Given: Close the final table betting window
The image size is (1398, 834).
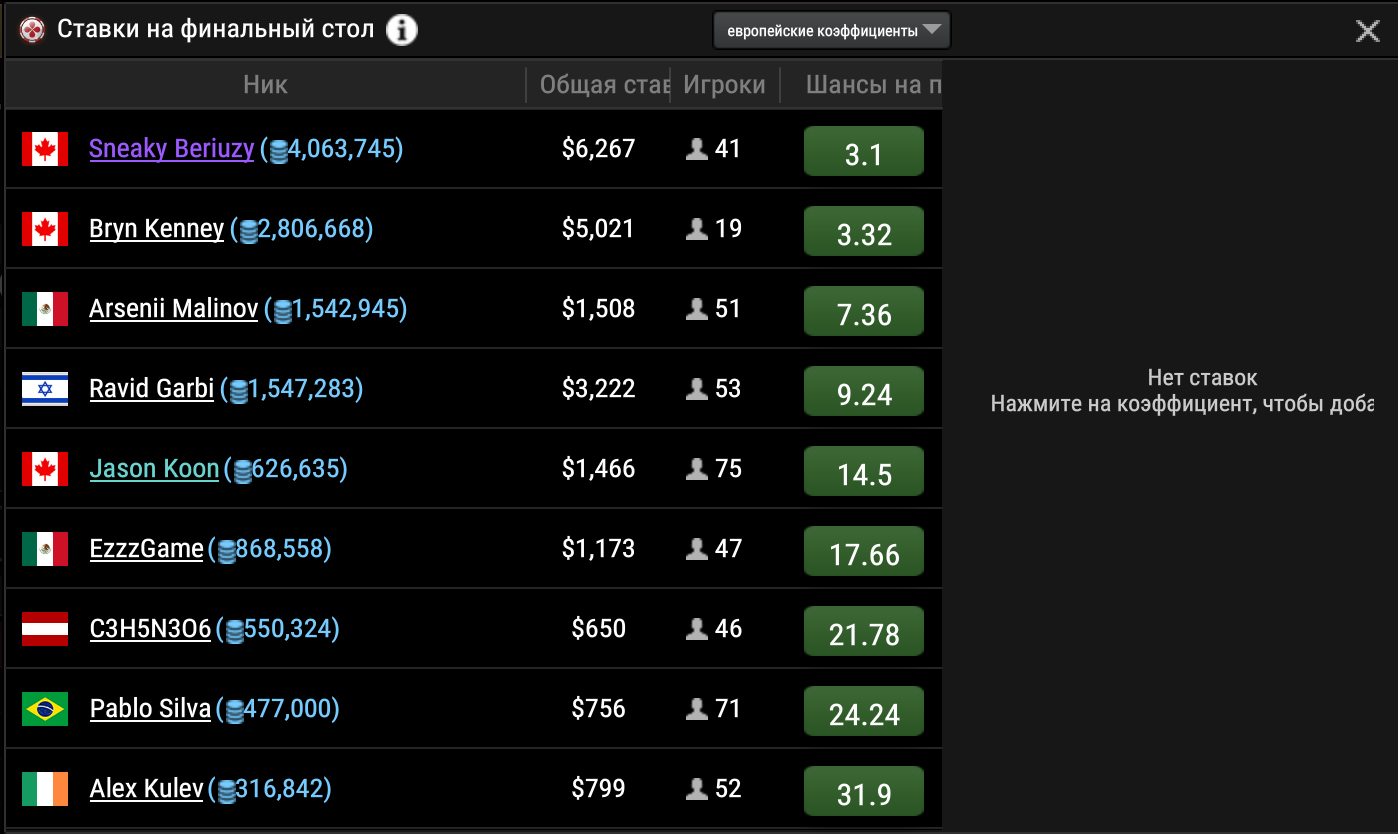Looking at the screenshot, I should (1367, 31).
